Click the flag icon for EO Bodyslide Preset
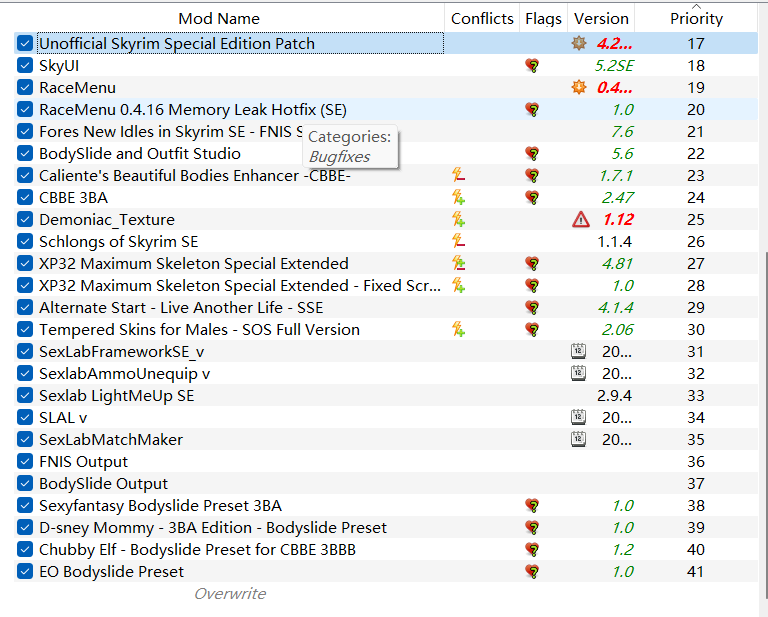 coord(532,572)
